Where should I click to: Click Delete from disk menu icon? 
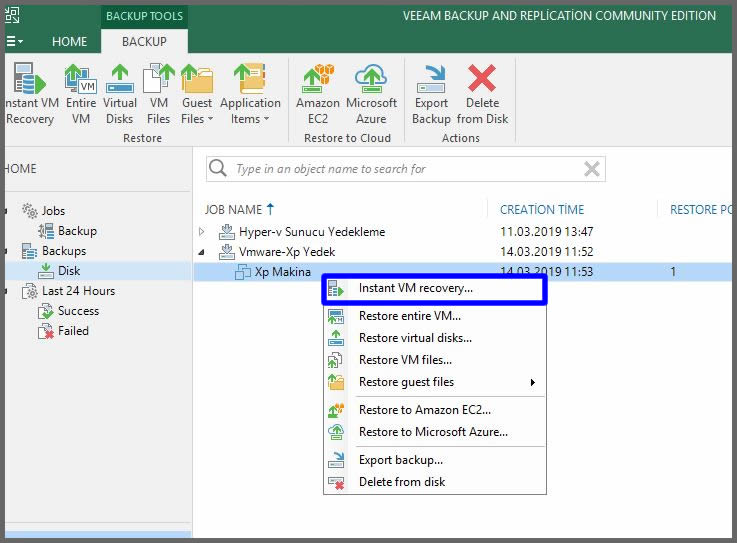click(x=336, y=482)
